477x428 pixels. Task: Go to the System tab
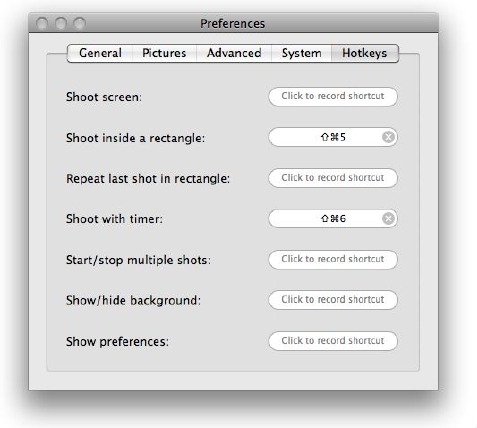[x=302, y=53]
